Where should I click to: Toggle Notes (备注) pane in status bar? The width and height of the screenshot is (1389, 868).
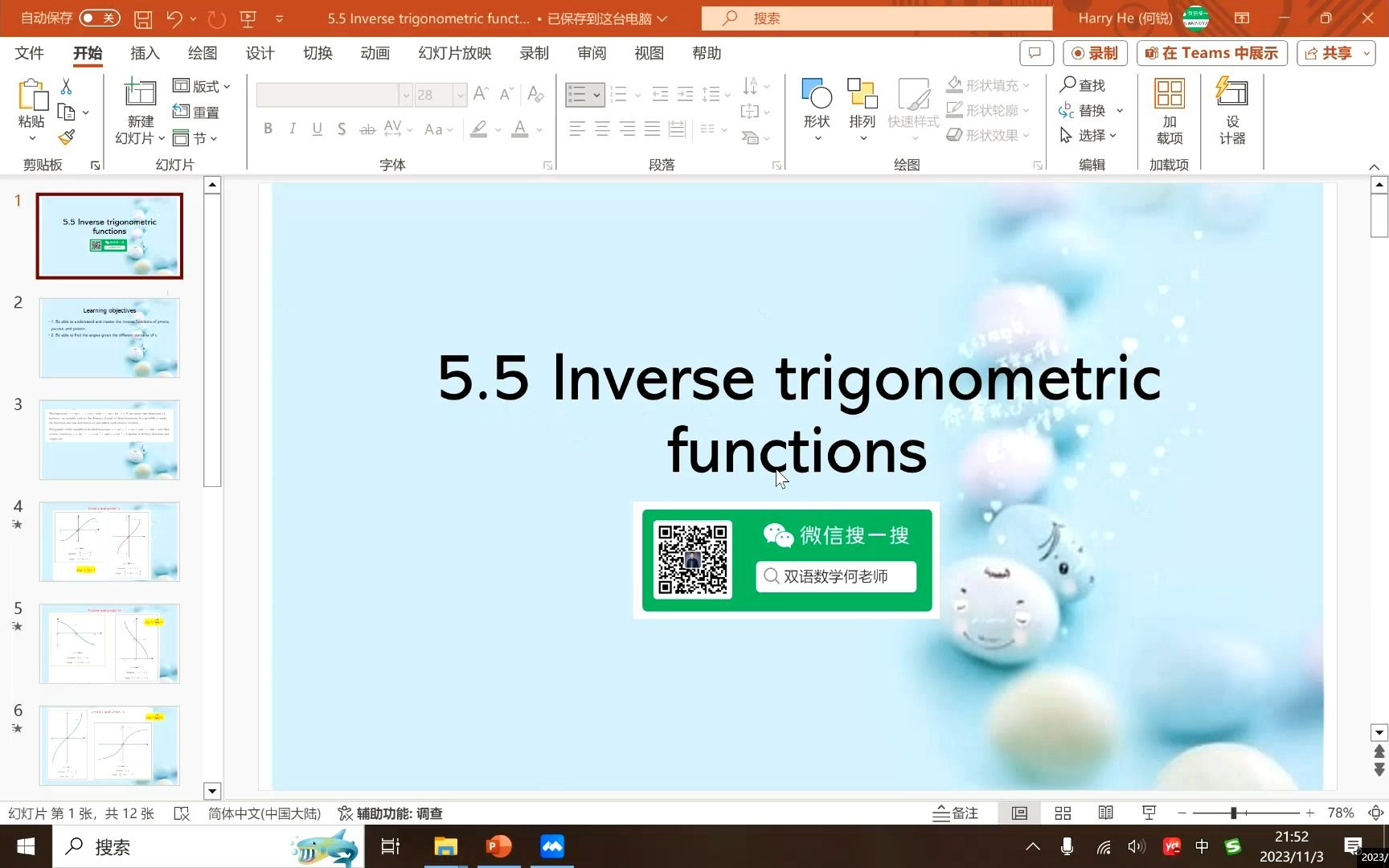955,813
